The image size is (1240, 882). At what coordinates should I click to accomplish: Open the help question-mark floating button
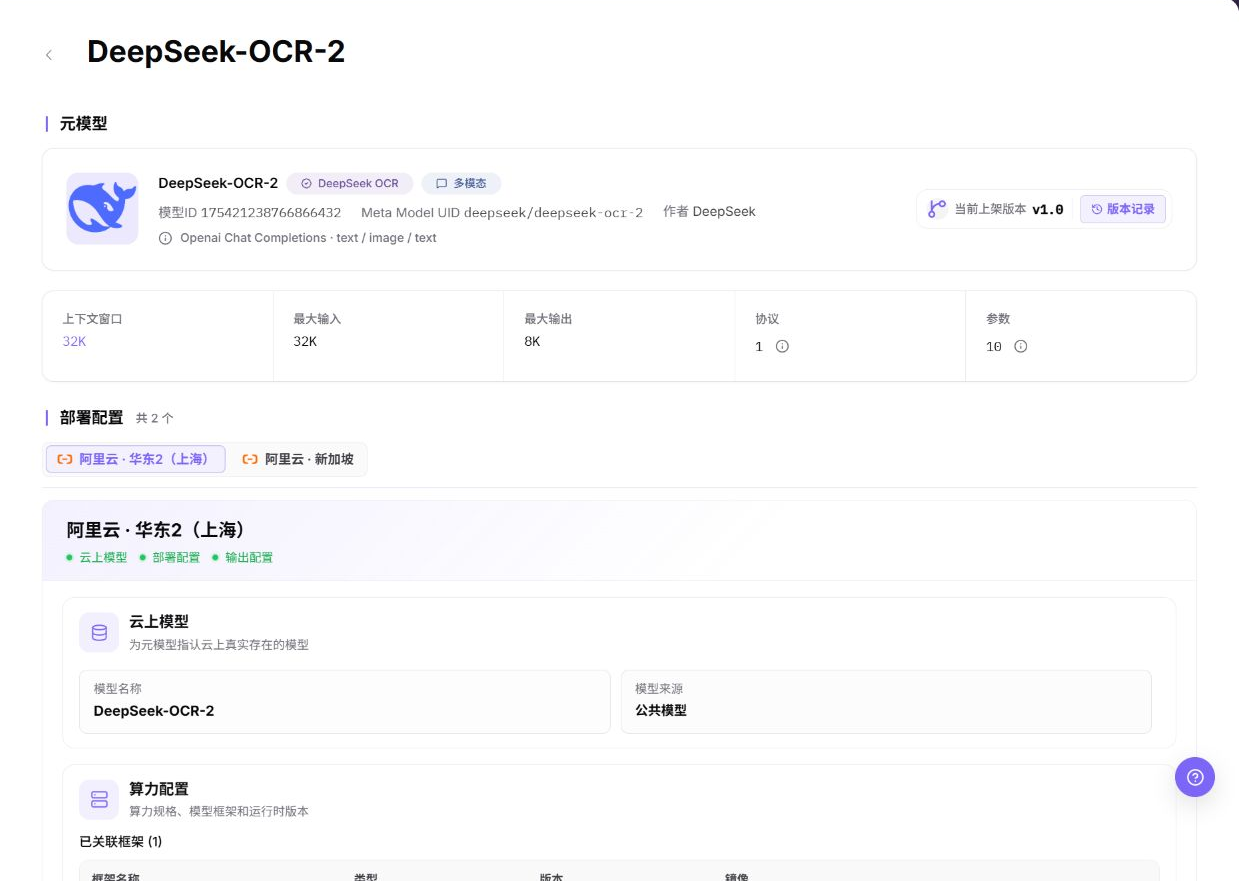click(x=1194, y=777)
